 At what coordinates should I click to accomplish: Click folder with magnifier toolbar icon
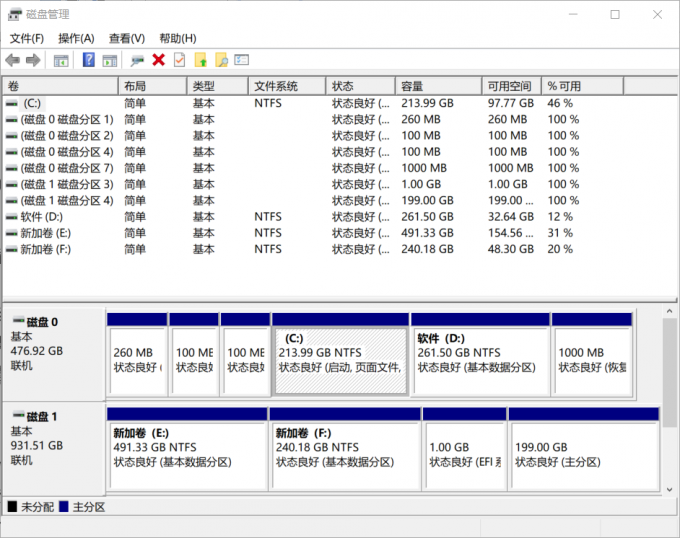[221, 60]
